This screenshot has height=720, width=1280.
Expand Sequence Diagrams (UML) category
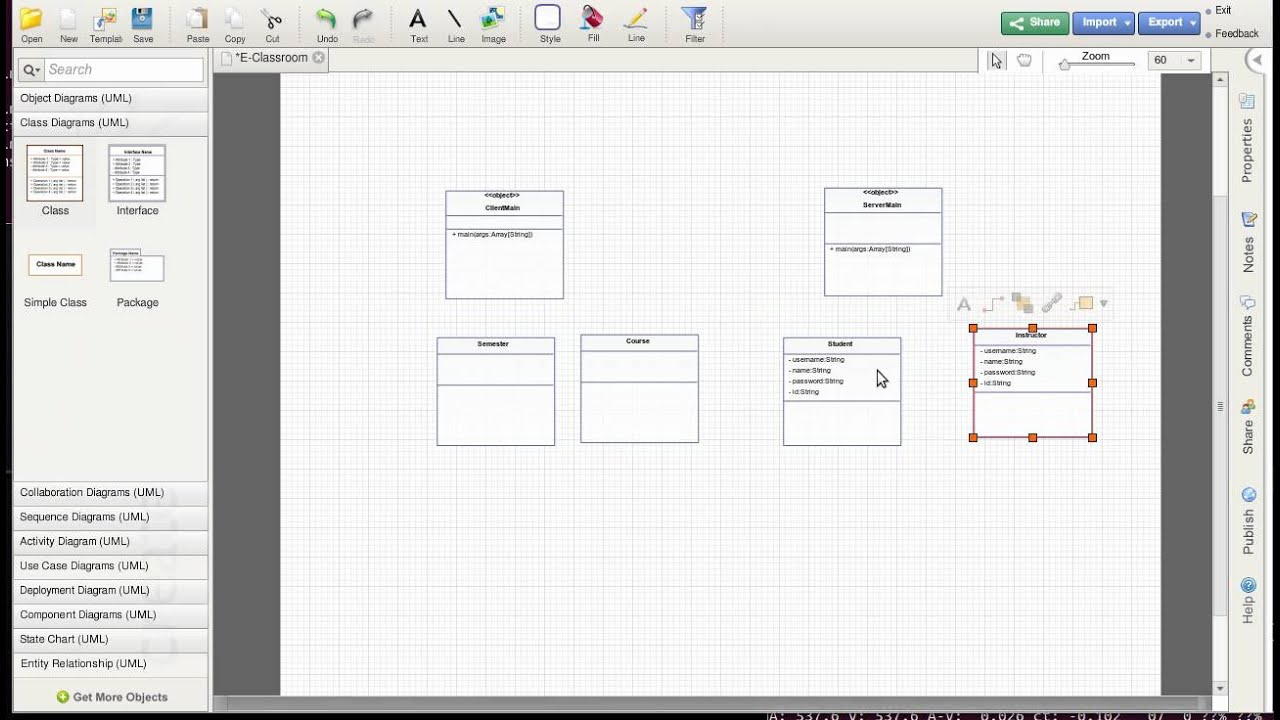tap(111, 517)
